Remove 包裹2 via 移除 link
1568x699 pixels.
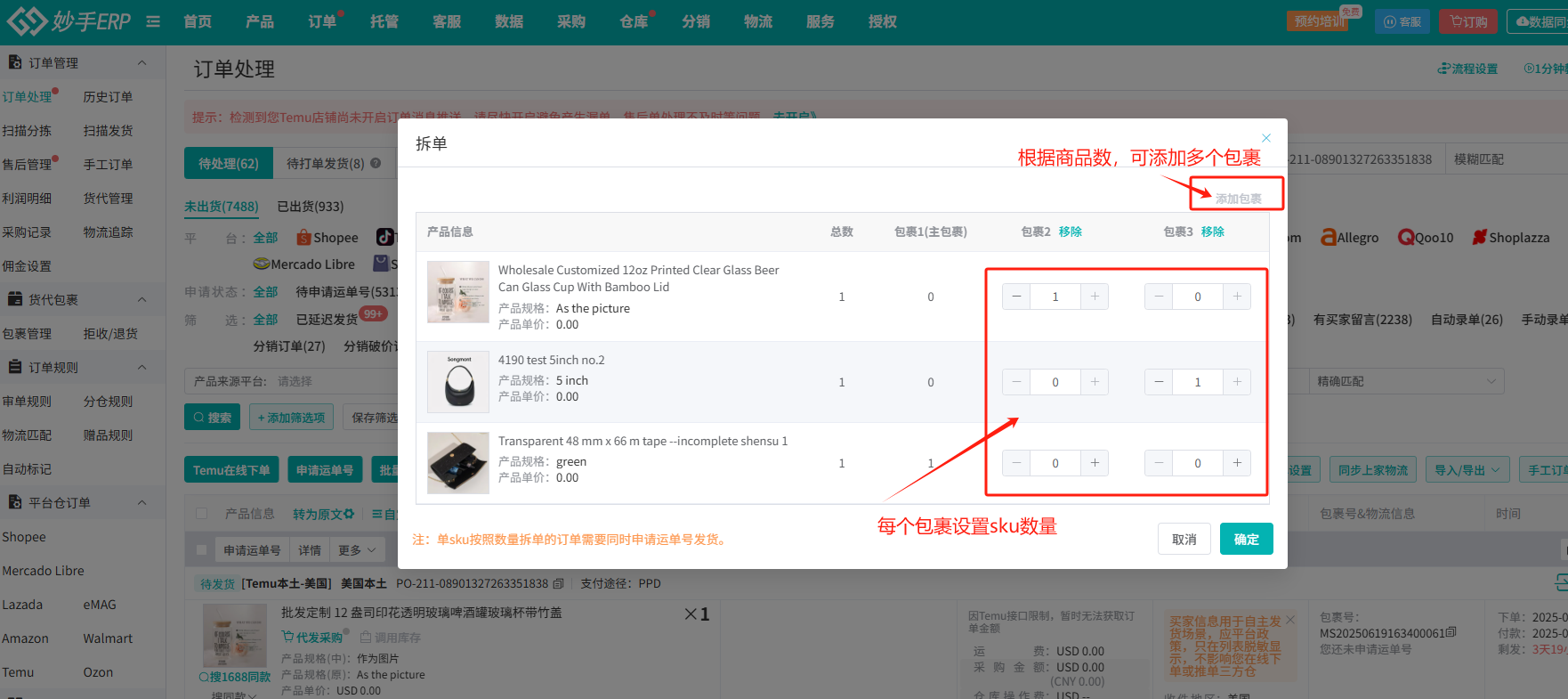pos(1071,232)
